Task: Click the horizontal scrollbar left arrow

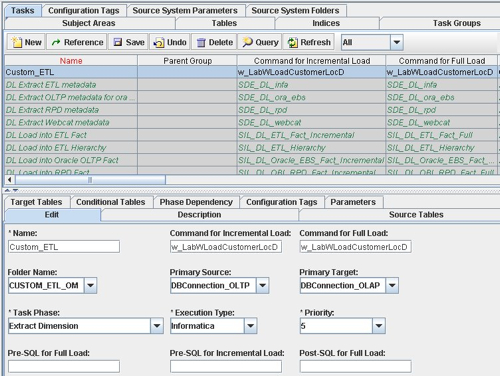Action: [x=10, y=180]
